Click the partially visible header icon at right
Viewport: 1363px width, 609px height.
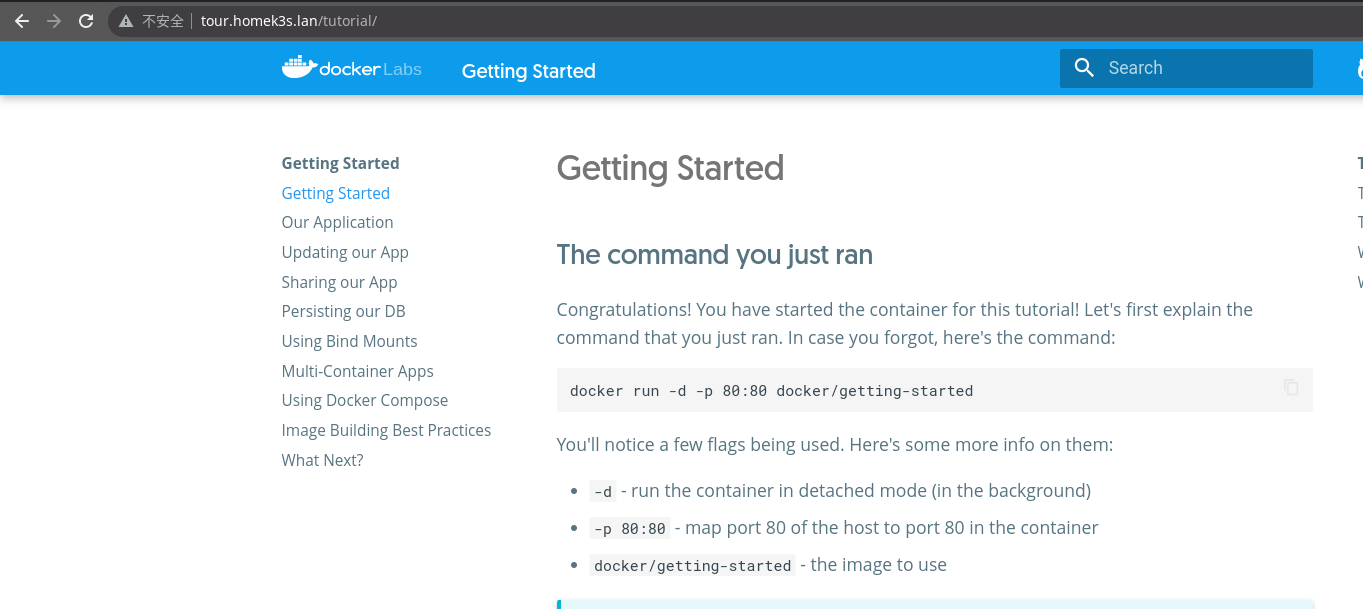(x=1359, y=69)
